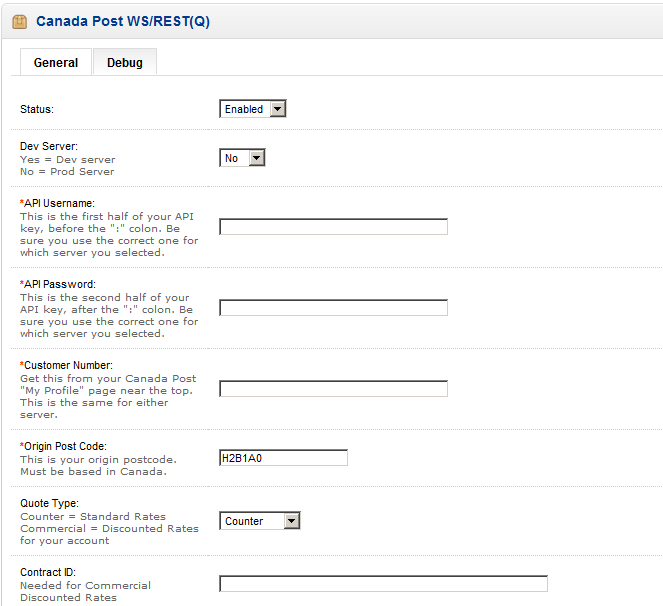Click the Contract ID: label

pyautogui.click(x=48, y=572)
